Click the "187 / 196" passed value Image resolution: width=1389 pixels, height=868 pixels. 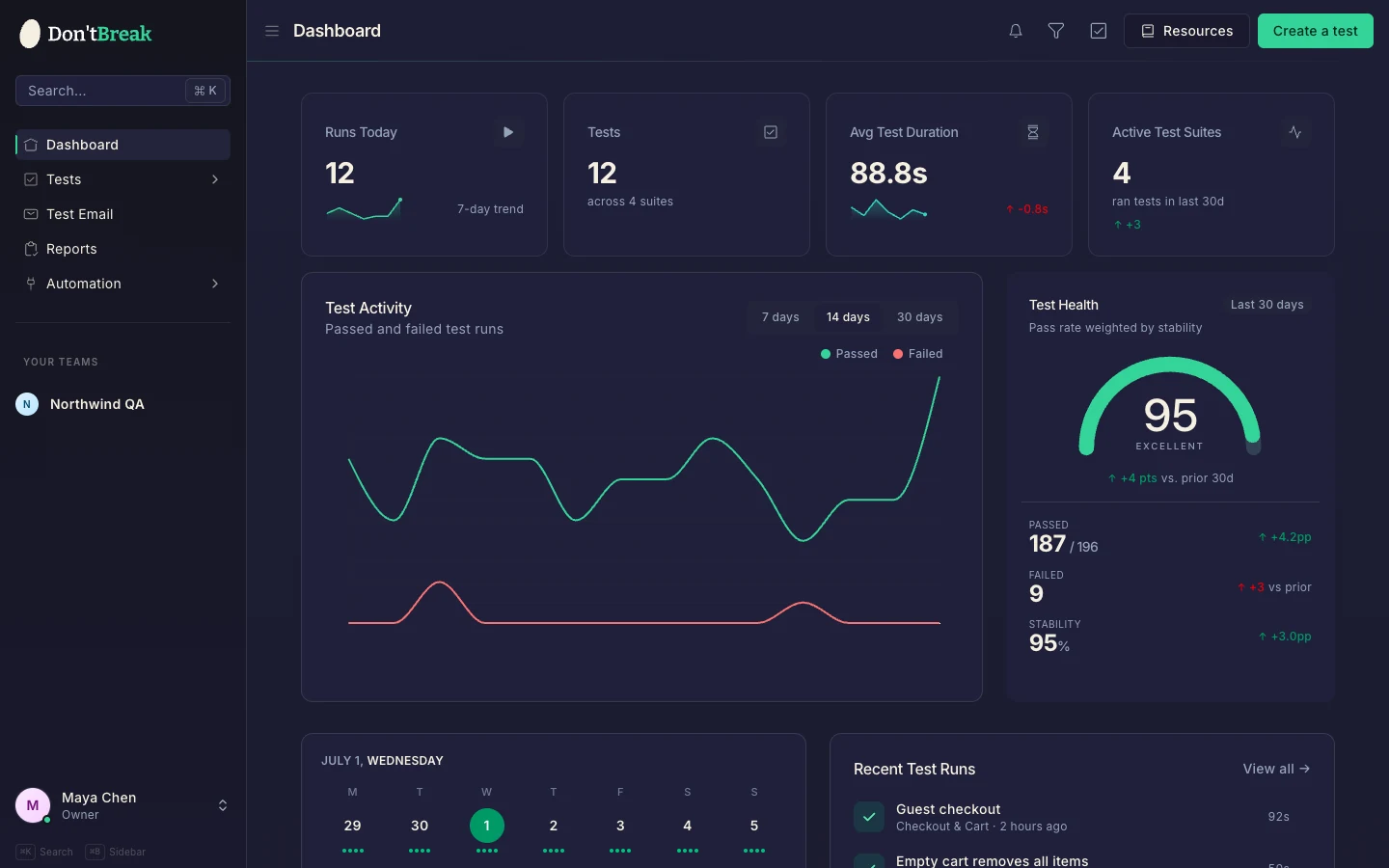coord(1063,544)
